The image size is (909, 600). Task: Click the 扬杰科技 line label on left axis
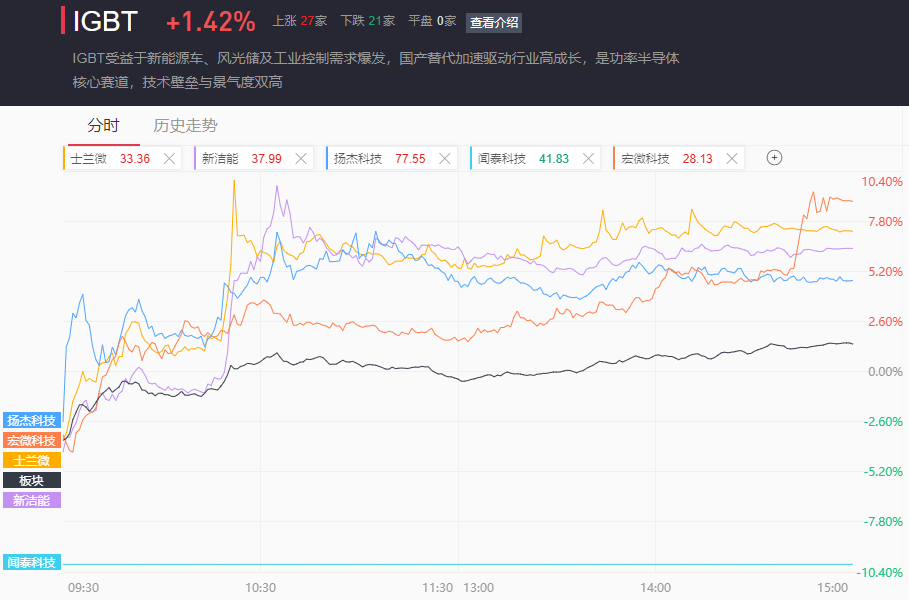[x=32, y=420]
